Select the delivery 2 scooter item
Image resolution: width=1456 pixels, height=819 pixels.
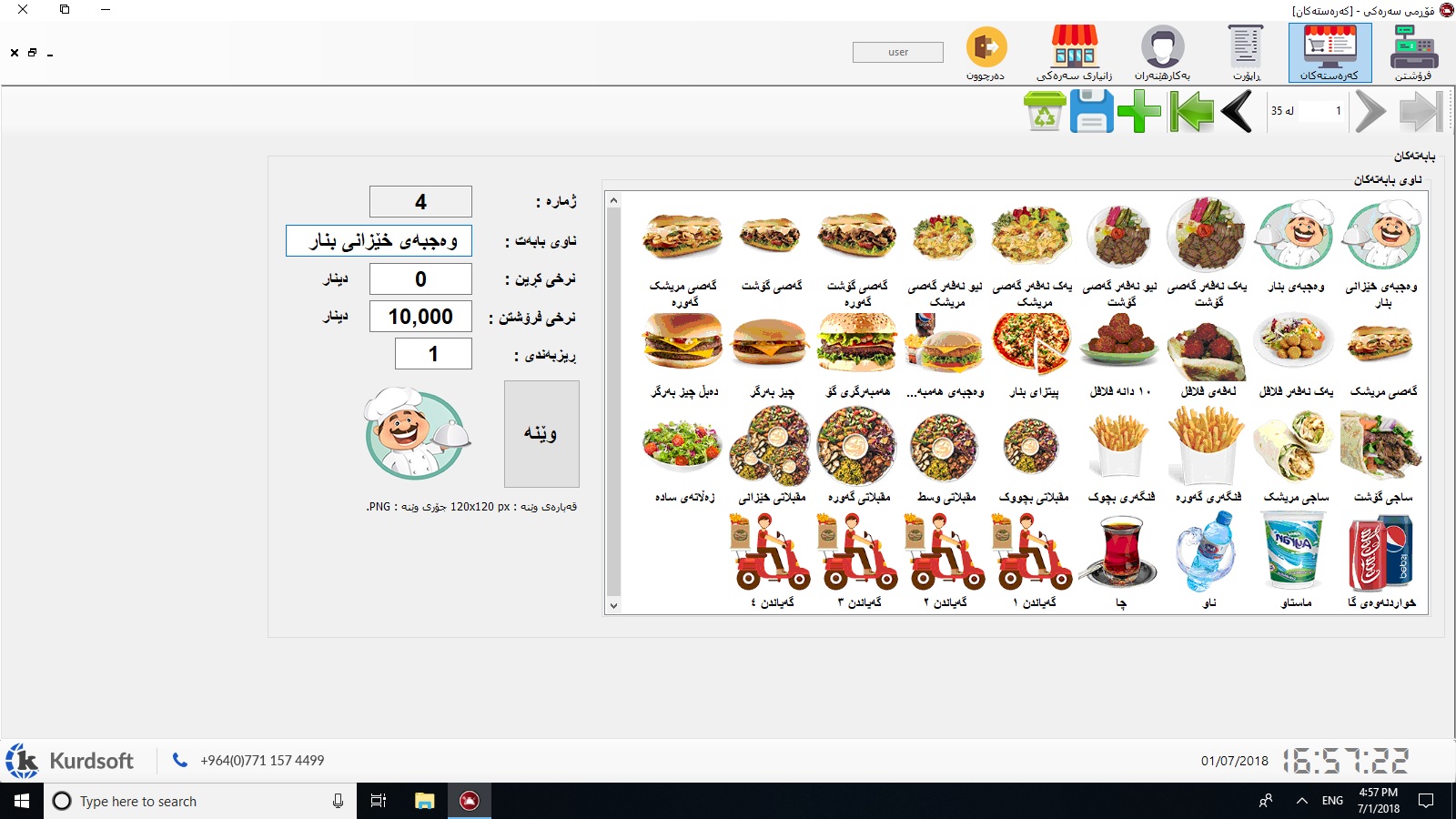pyautogui.click(x=946, y=561)
